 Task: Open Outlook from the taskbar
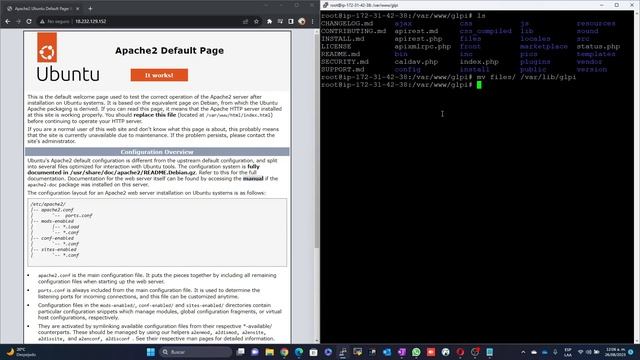387,352
